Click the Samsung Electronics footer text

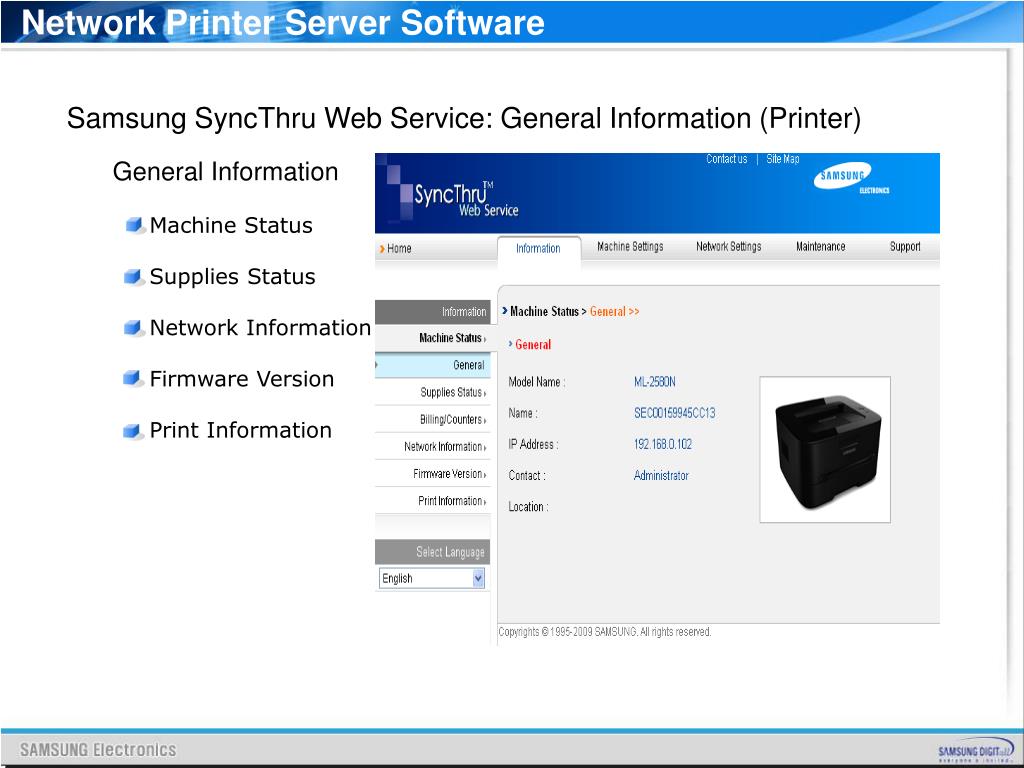click(x=98, y=750)
